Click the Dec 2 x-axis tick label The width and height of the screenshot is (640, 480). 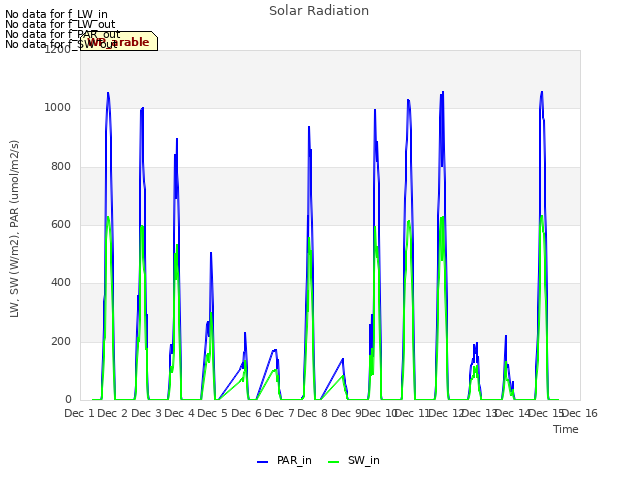[113, 413]
